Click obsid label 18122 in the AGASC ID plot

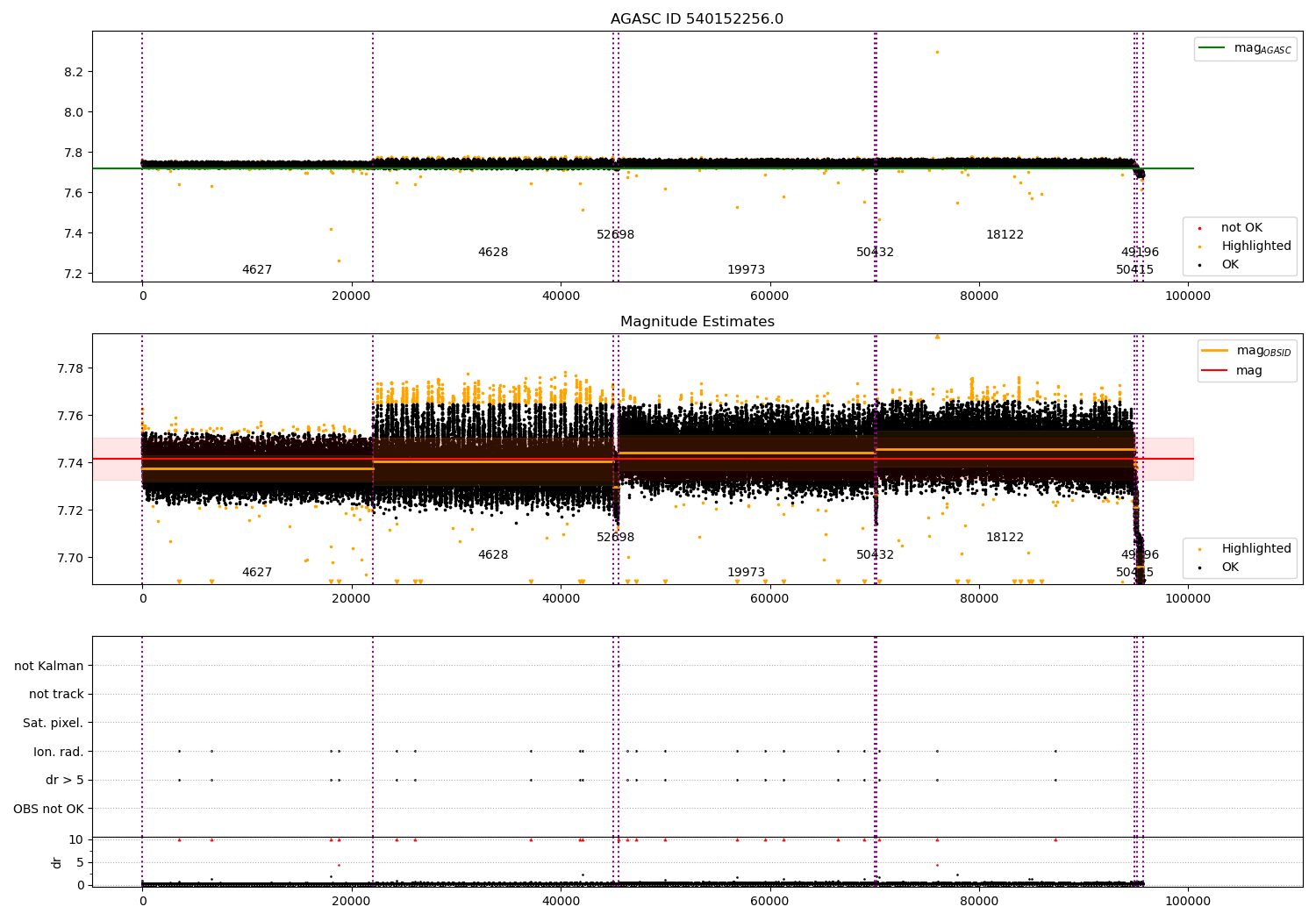click(1005, 235)
